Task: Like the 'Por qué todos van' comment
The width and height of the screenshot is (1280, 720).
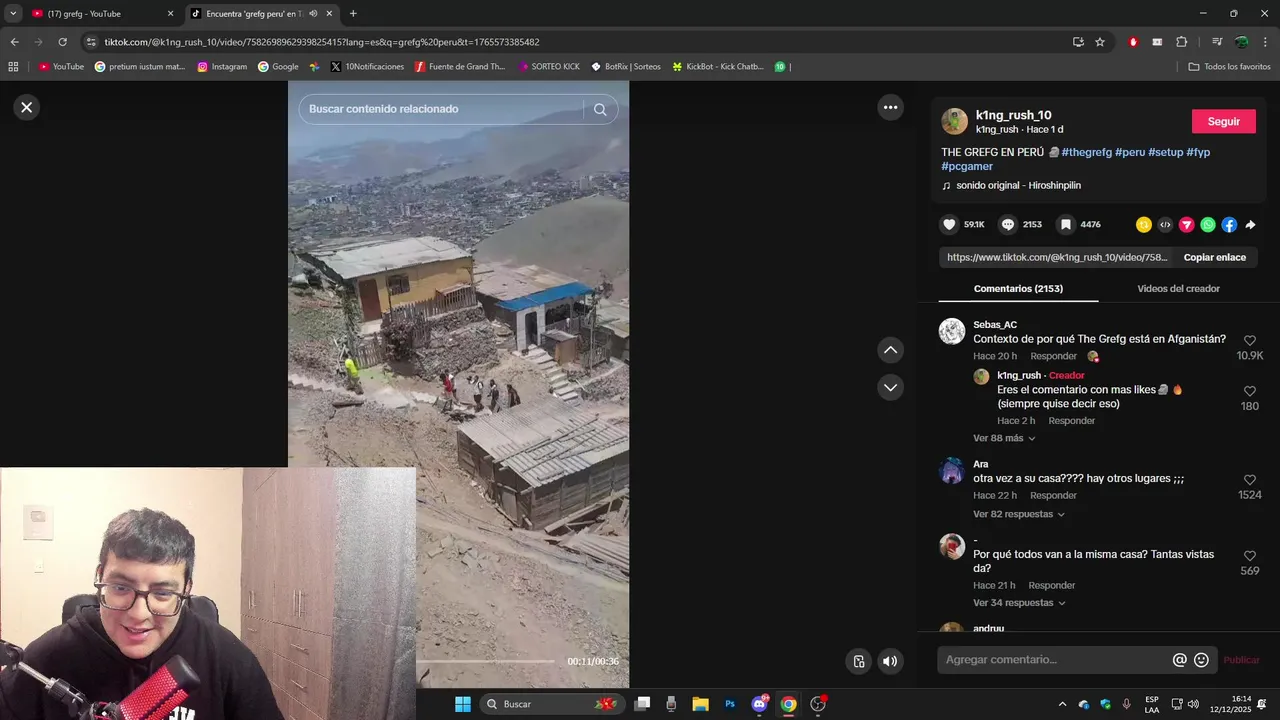Action: [x=1250, y=556]
